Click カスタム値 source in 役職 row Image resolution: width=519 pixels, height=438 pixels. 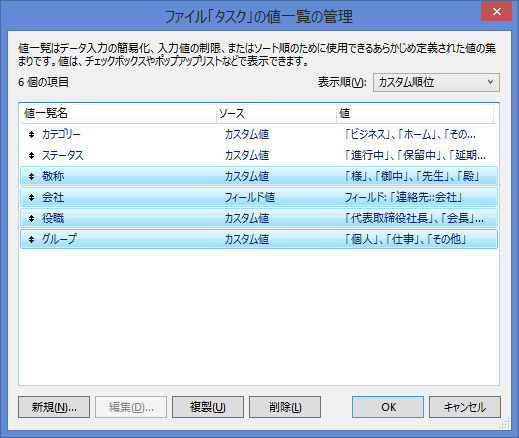pyautogui.click(x=247, y=218)
